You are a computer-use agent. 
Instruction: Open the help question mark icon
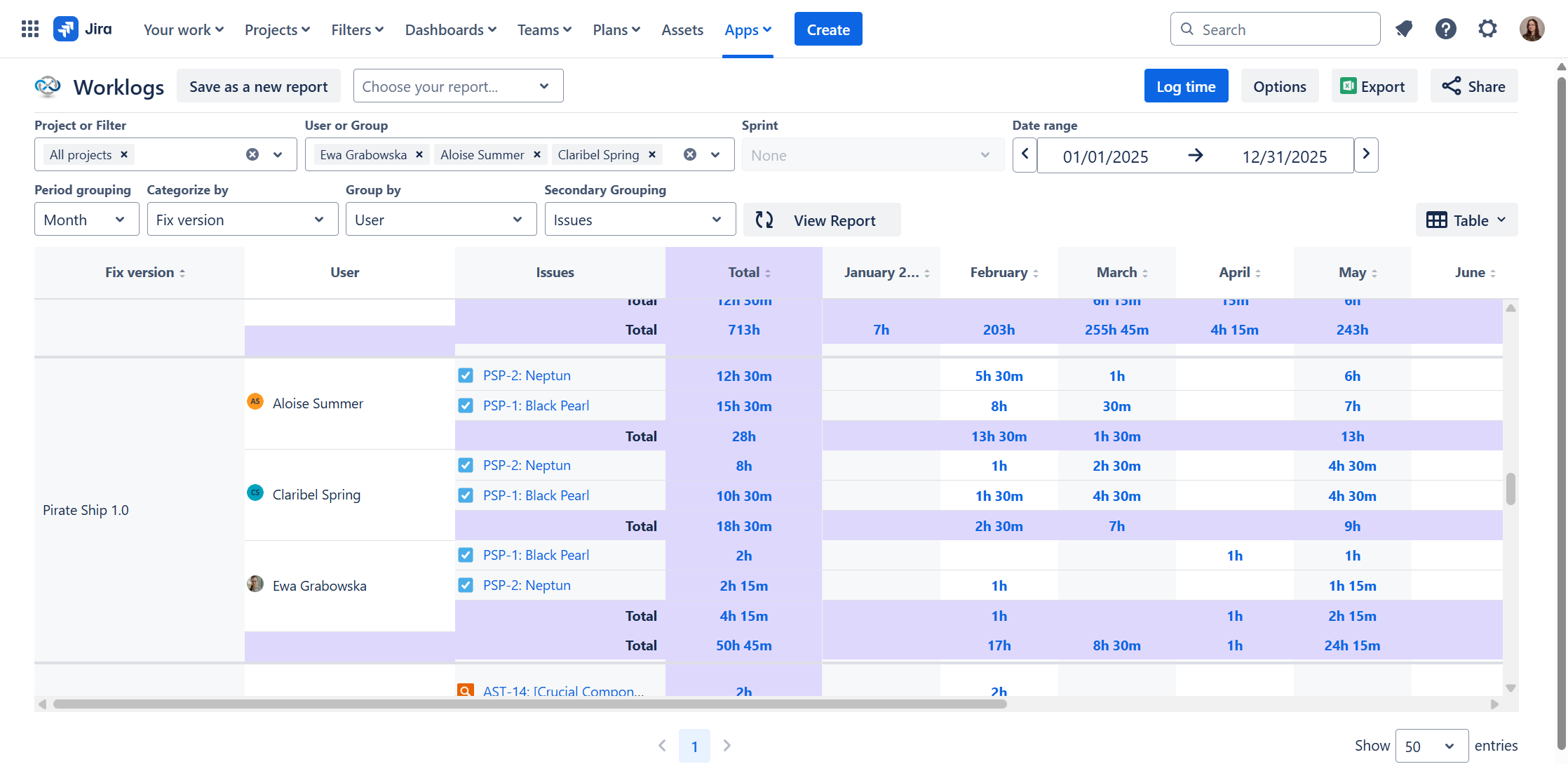coord(1445,29)
